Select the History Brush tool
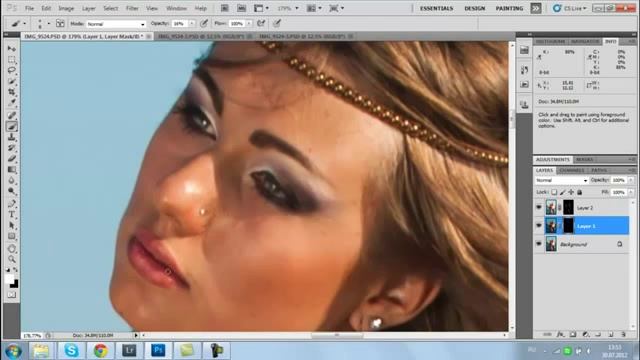Viewport: 640px width, 360px height. click(x=11, y=148)
